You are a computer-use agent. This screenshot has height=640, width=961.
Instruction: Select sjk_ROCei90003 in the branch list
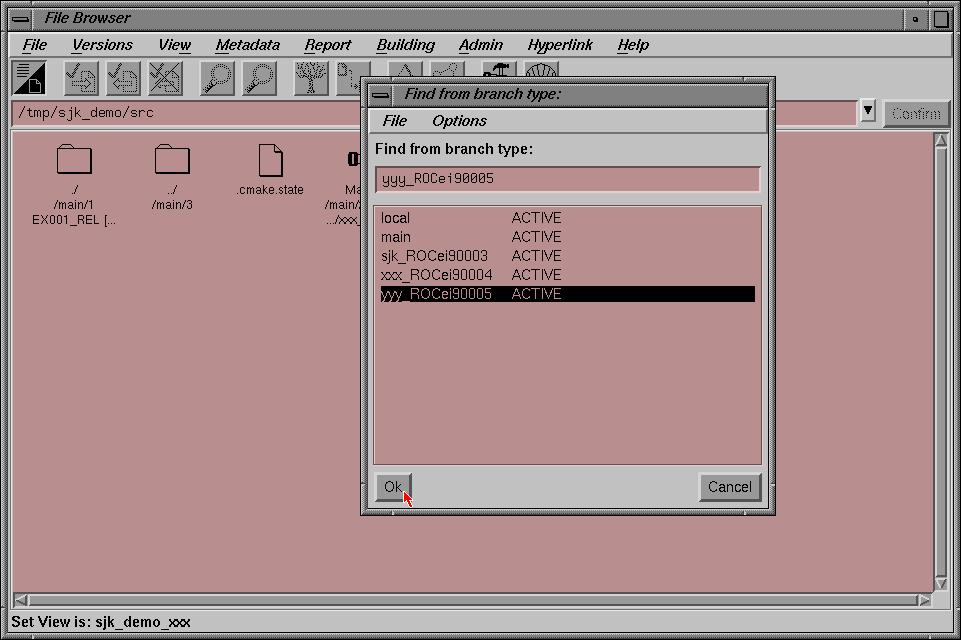tap(434, 256)
